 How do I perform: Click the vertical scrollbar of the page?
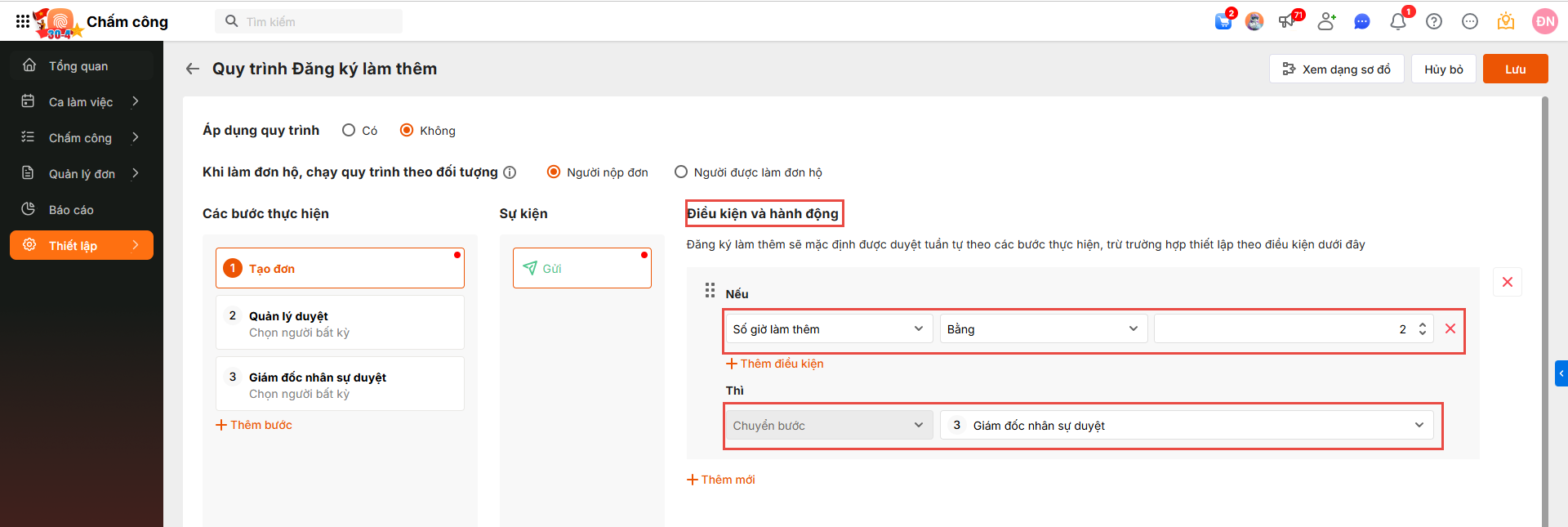point(1544,310)
